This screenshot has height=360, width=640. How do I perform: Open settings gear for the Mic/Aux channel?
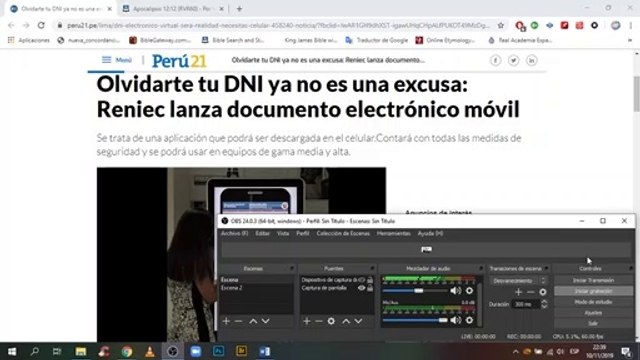point(469,320)
